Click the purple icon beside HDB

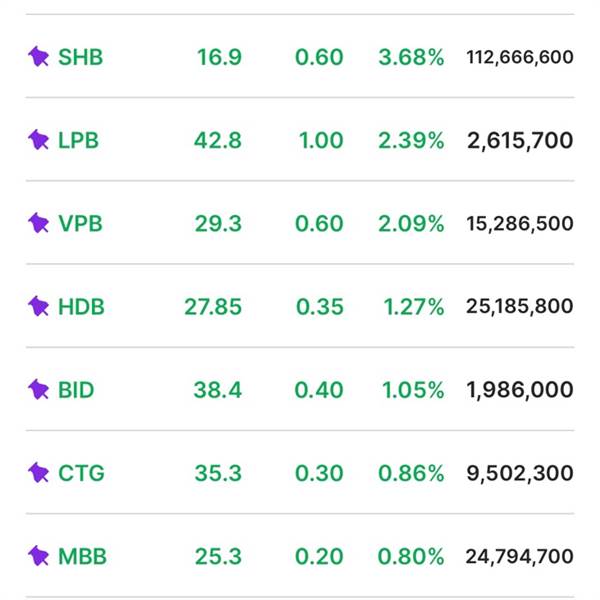(x=38, y=306)
